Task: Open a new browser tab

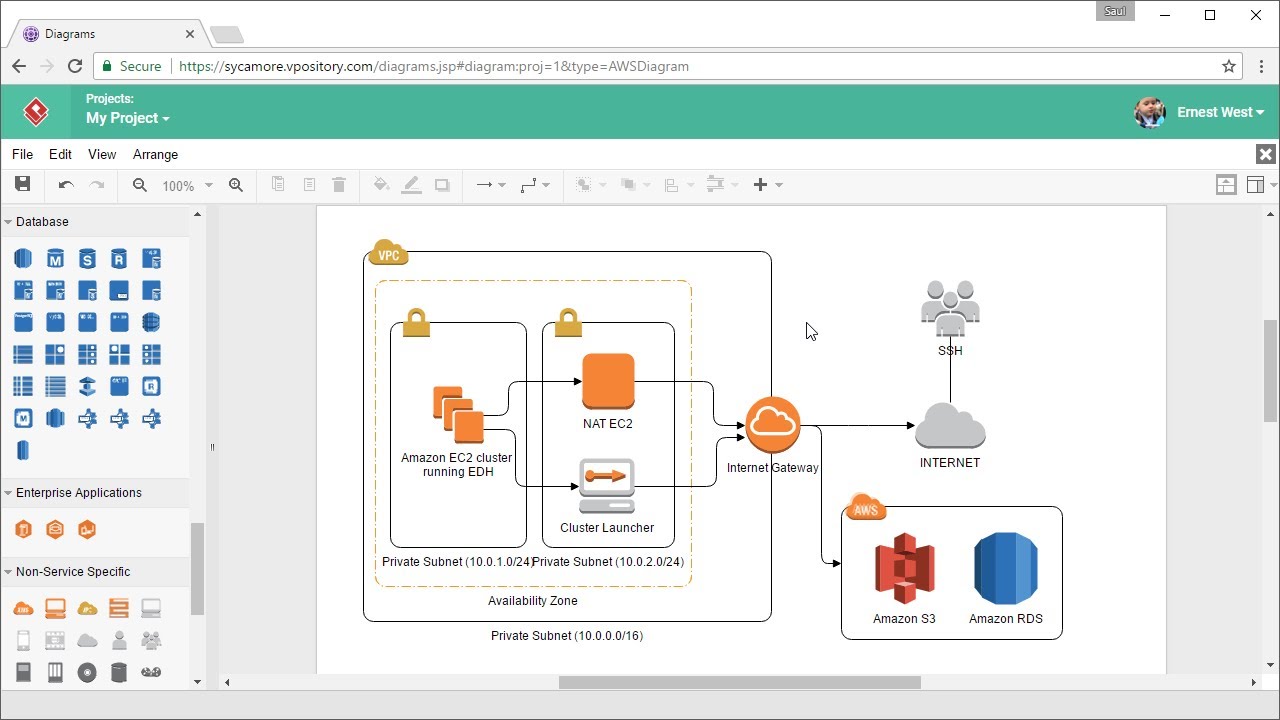Action: pyautogui.click(x=227, y=36)
